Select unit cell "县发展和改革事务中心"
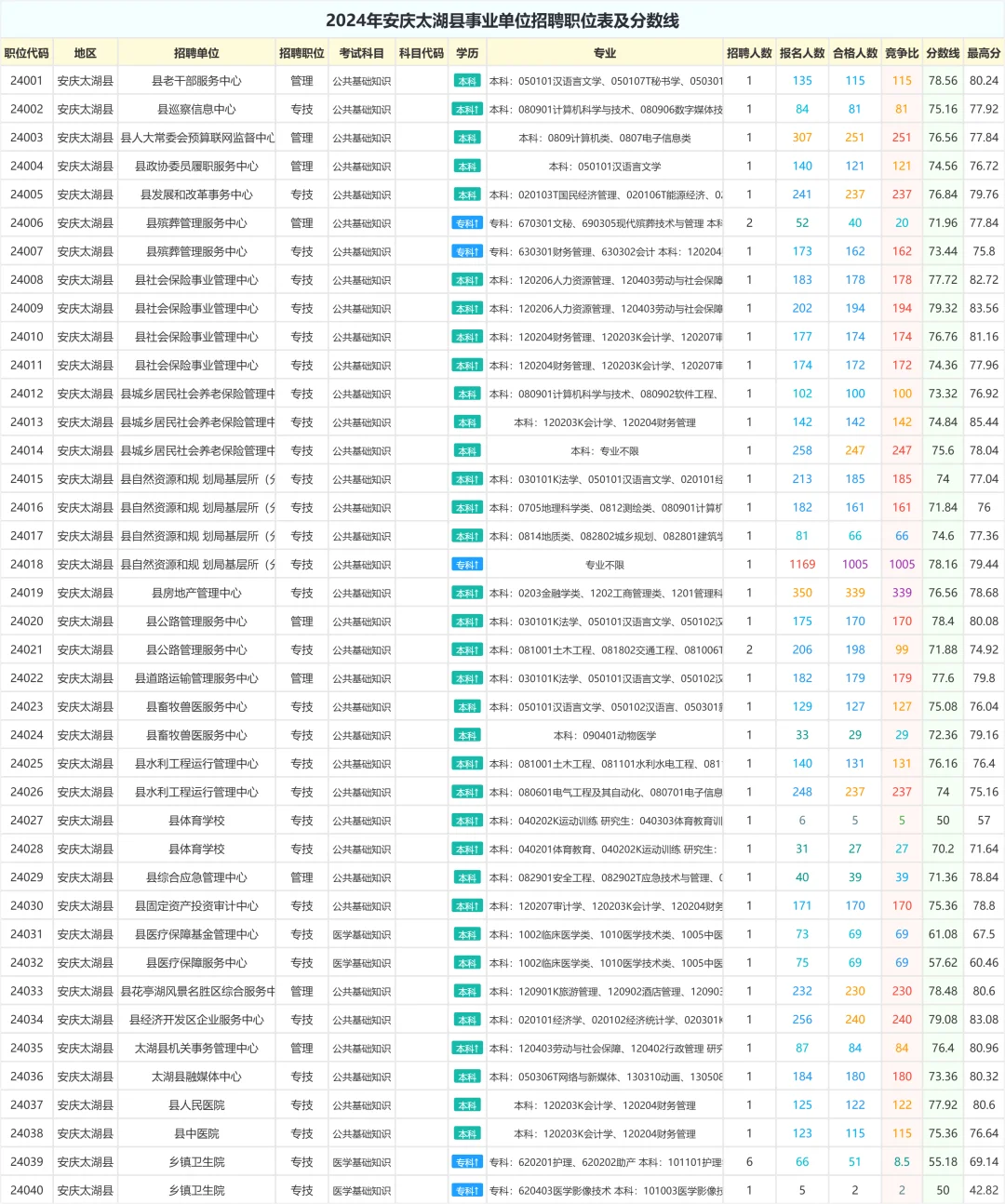Viewport: 1005px width, 1204px height. coord(196,194)
